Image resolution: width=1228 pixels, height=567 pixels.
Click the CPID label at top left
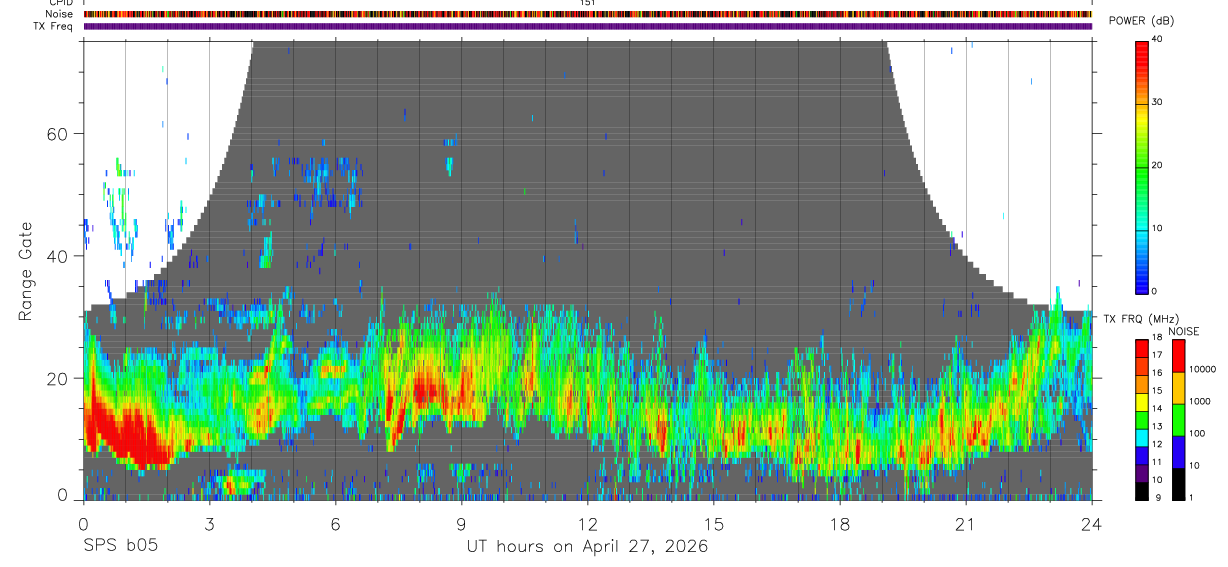59,3
